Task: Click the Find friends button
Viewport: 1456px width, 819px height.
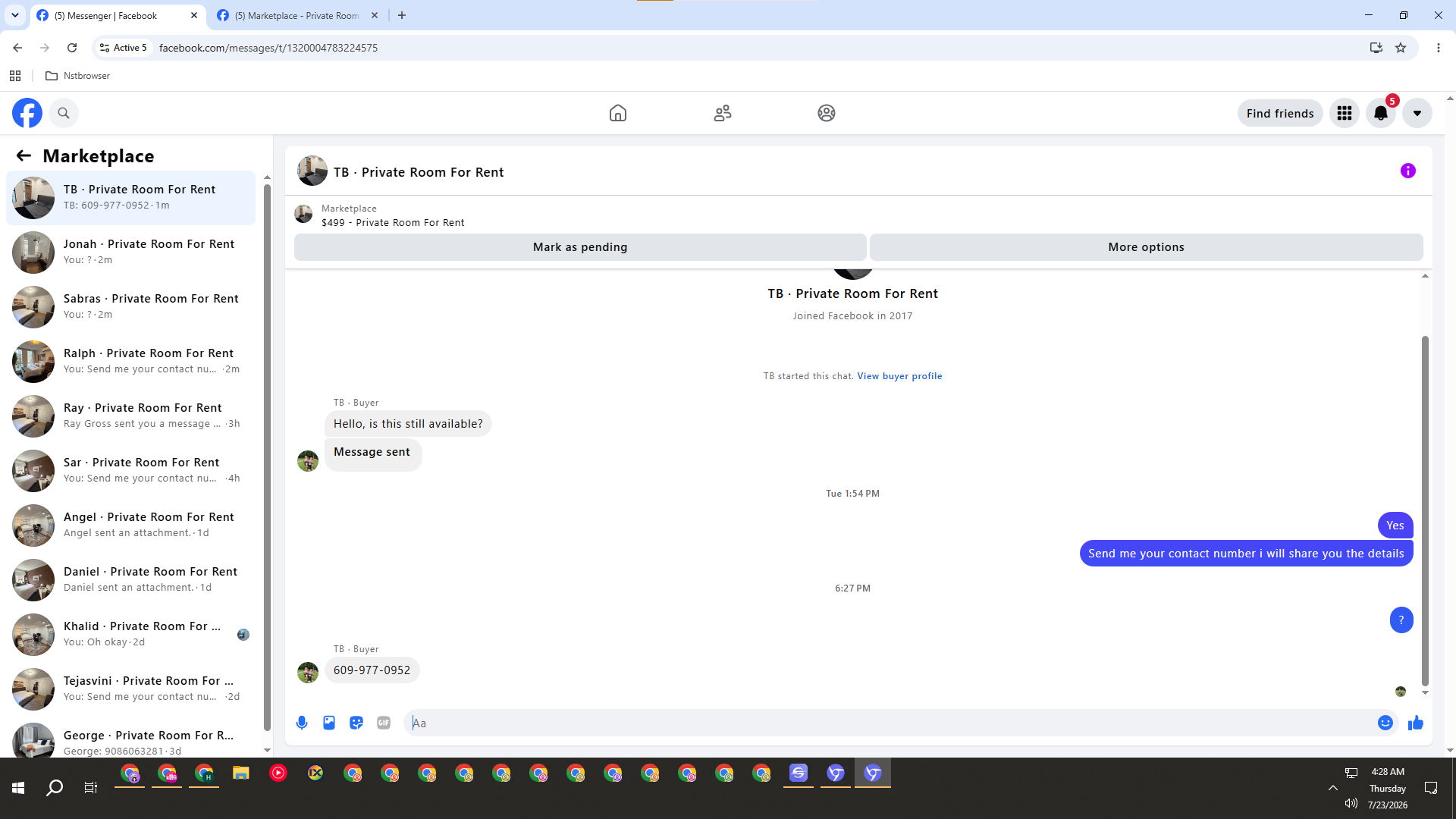Action: point(1280,113)
